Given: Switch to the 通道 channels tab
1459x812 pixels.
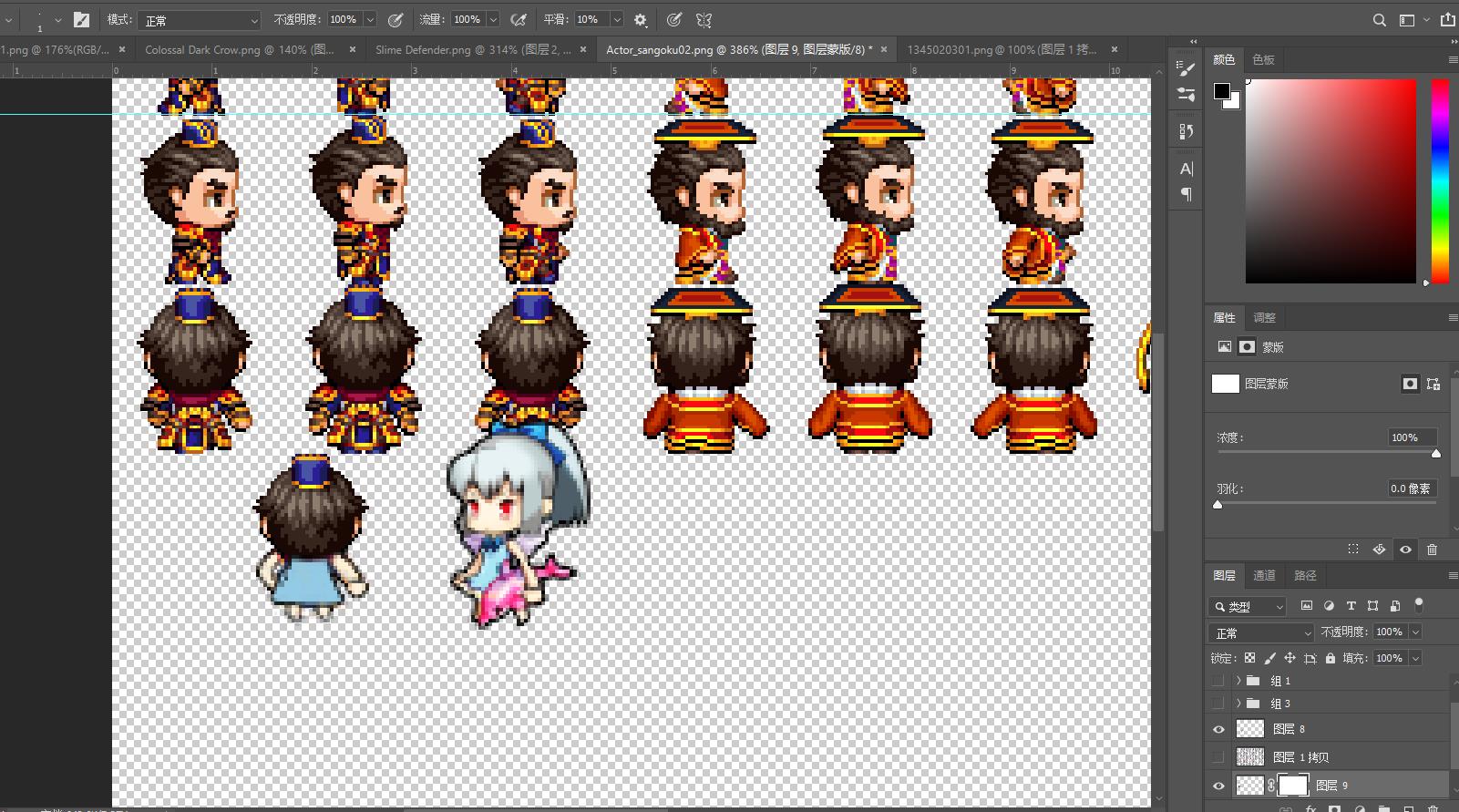Looking at the screenshot, I should tap(1264, 576).
